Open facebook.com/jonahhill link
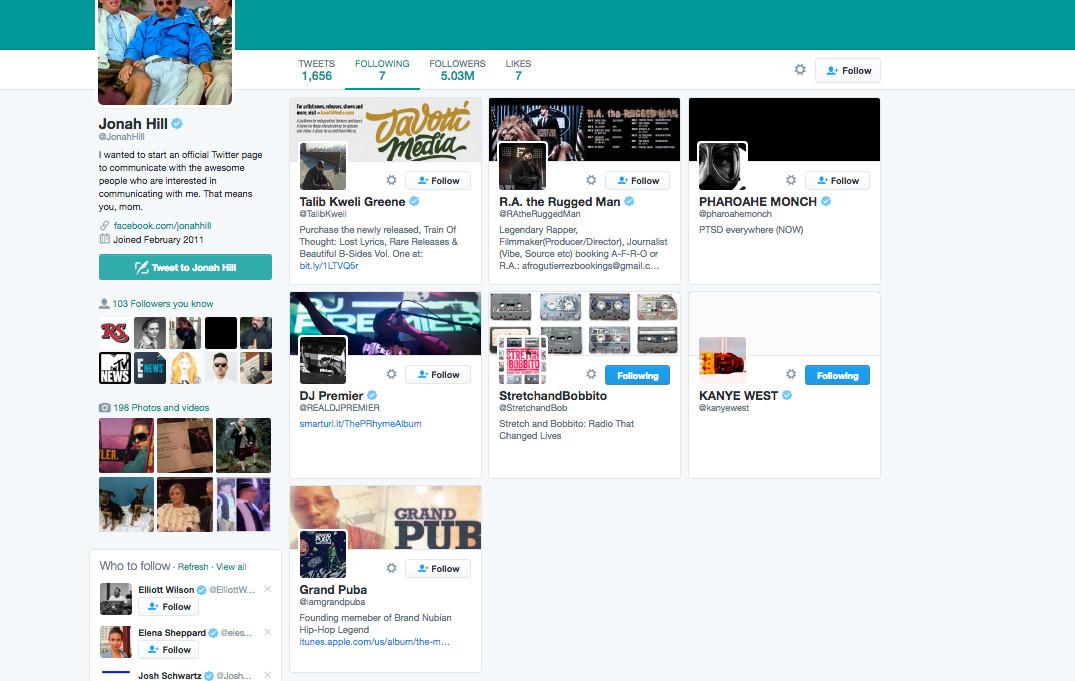1075x681 pixels. pos(162,226)
